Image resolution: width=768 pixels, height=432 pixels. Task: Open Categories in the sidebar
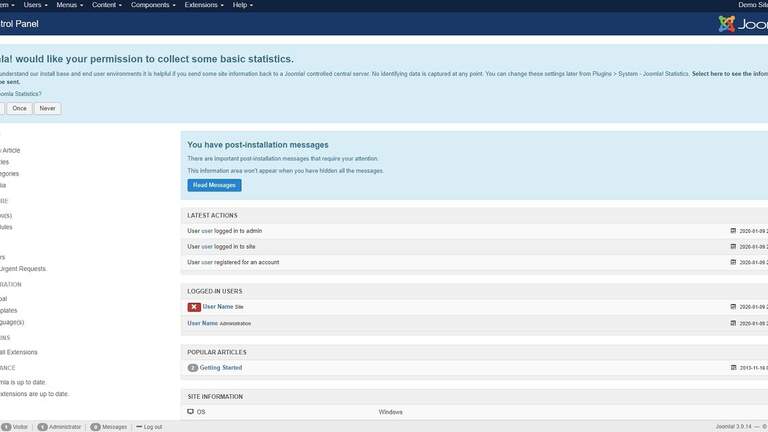tap(9, 174)
